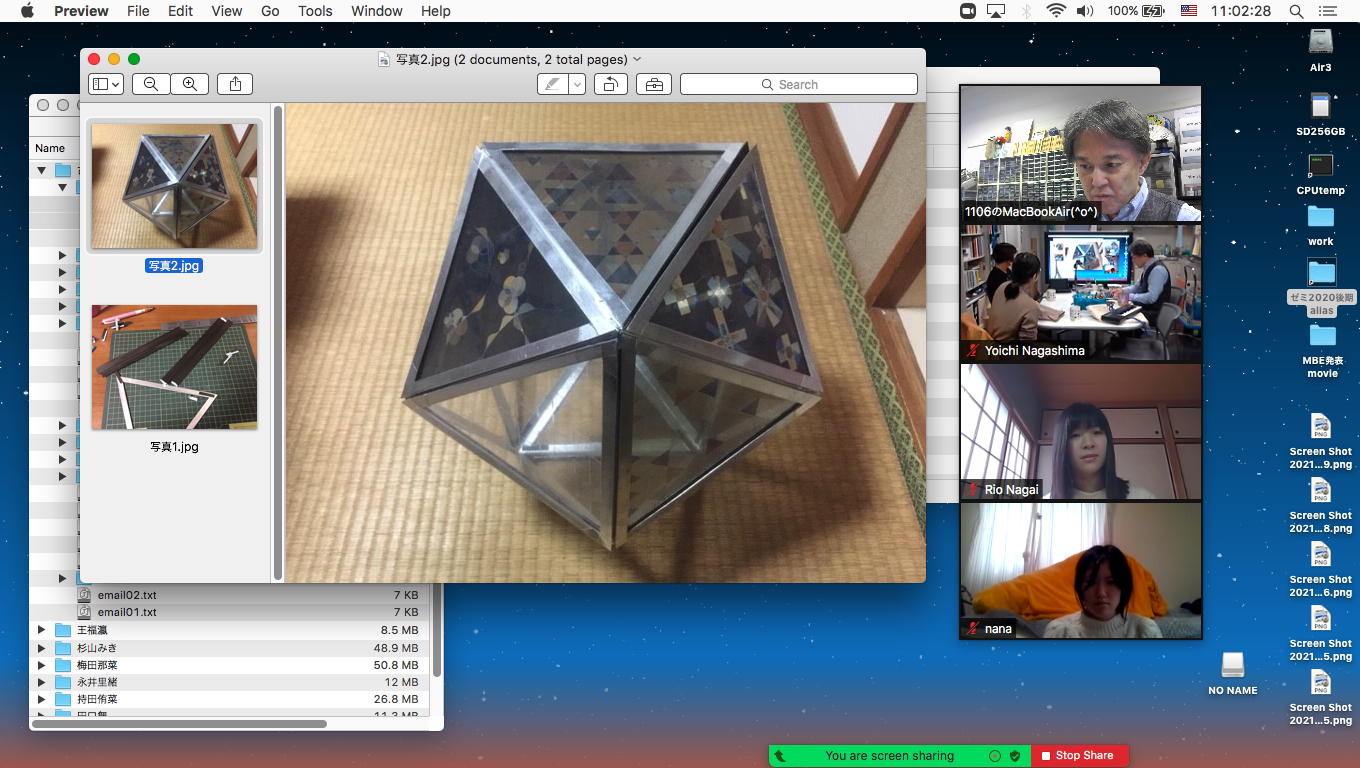The width and height of the screenshot is (1360, 768).
Task: Expand the 持田侑菜 folder in Finder
Action: (42, 699)
